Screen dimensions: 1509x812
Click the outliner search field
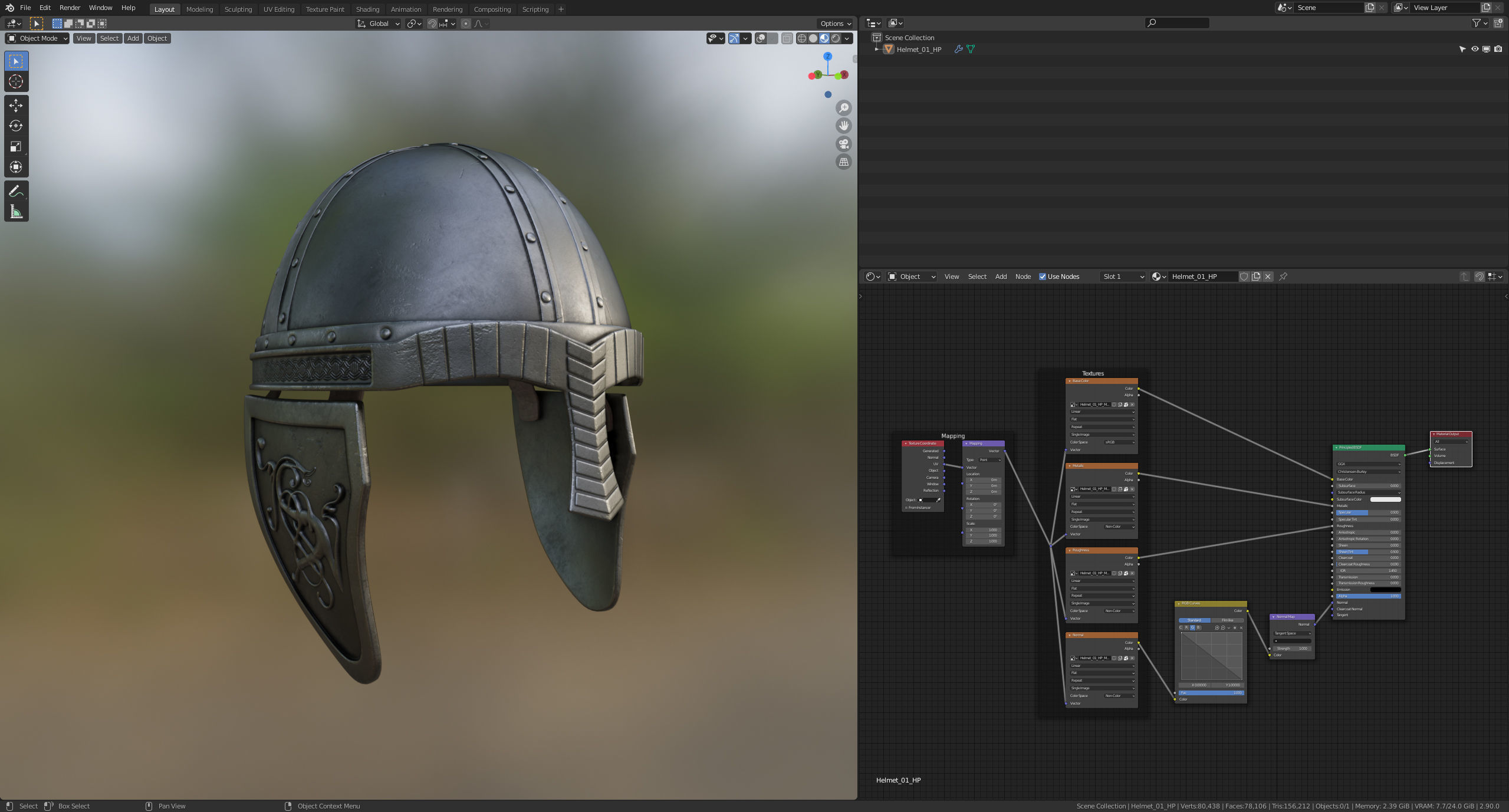click(x=1177, y=23)
